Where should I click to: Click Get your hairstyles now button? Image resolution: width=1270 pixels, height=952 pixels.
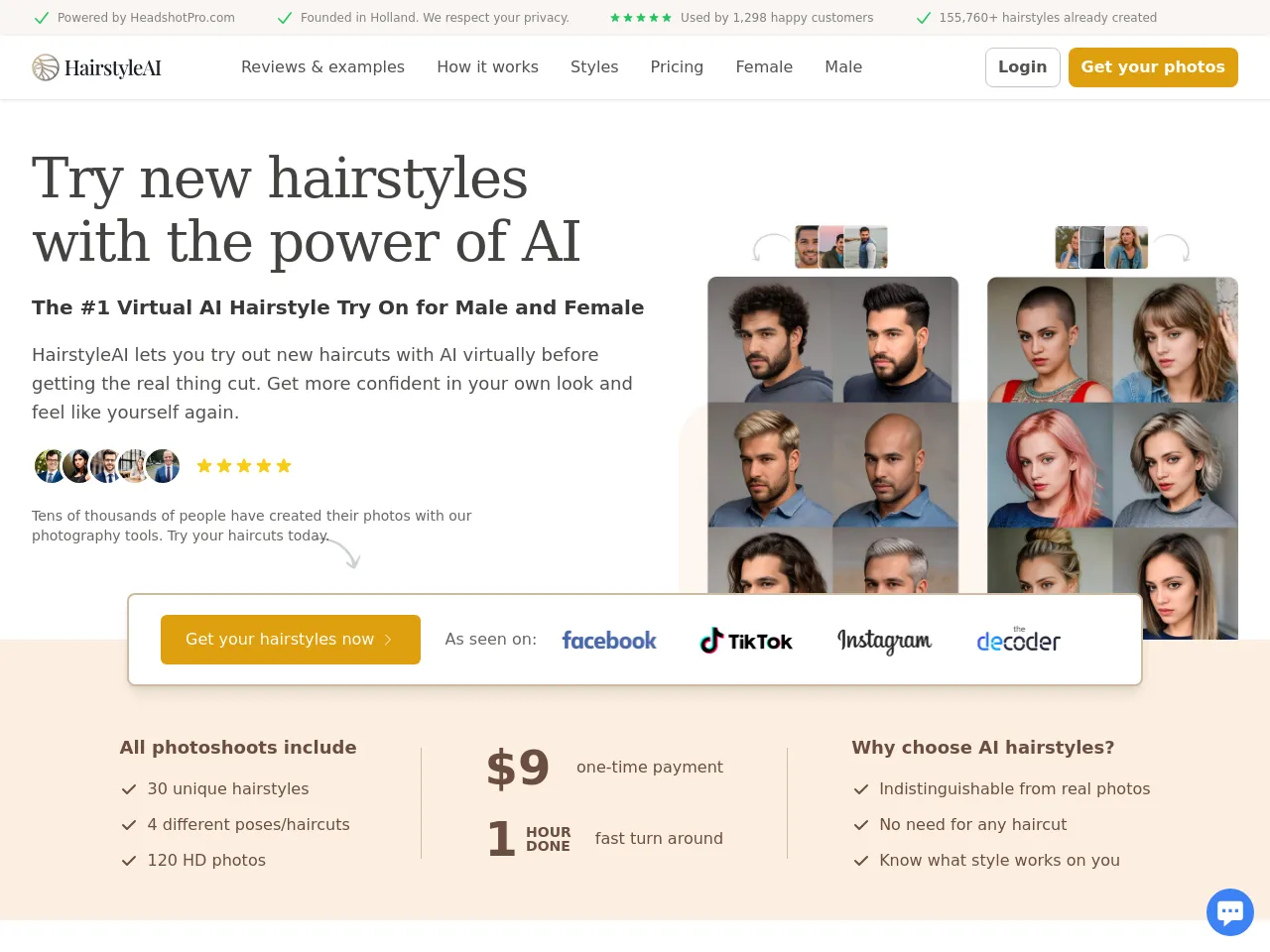pyautogui.click(x=291, y=640)
